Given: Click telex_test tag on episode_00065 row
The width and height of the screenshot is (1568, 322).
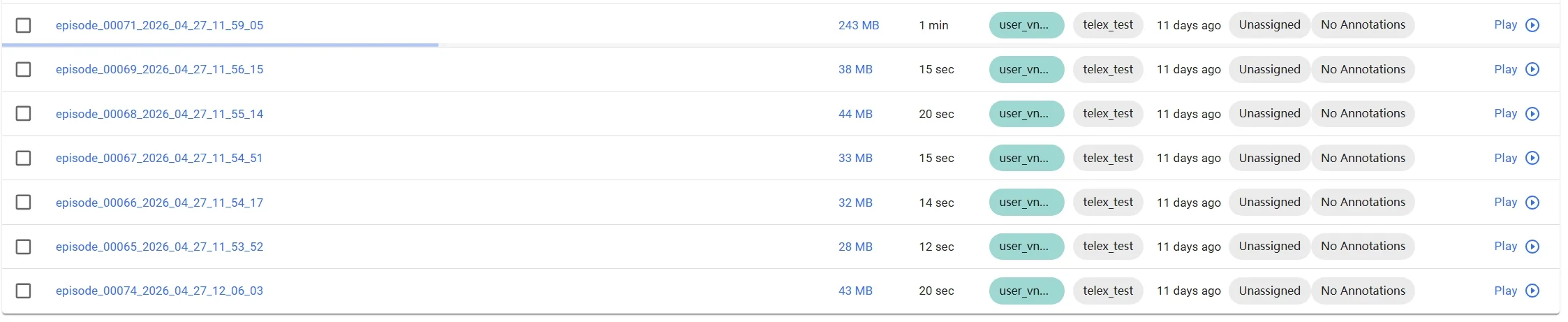Looking at the screenshot, I should [1108, 246].
